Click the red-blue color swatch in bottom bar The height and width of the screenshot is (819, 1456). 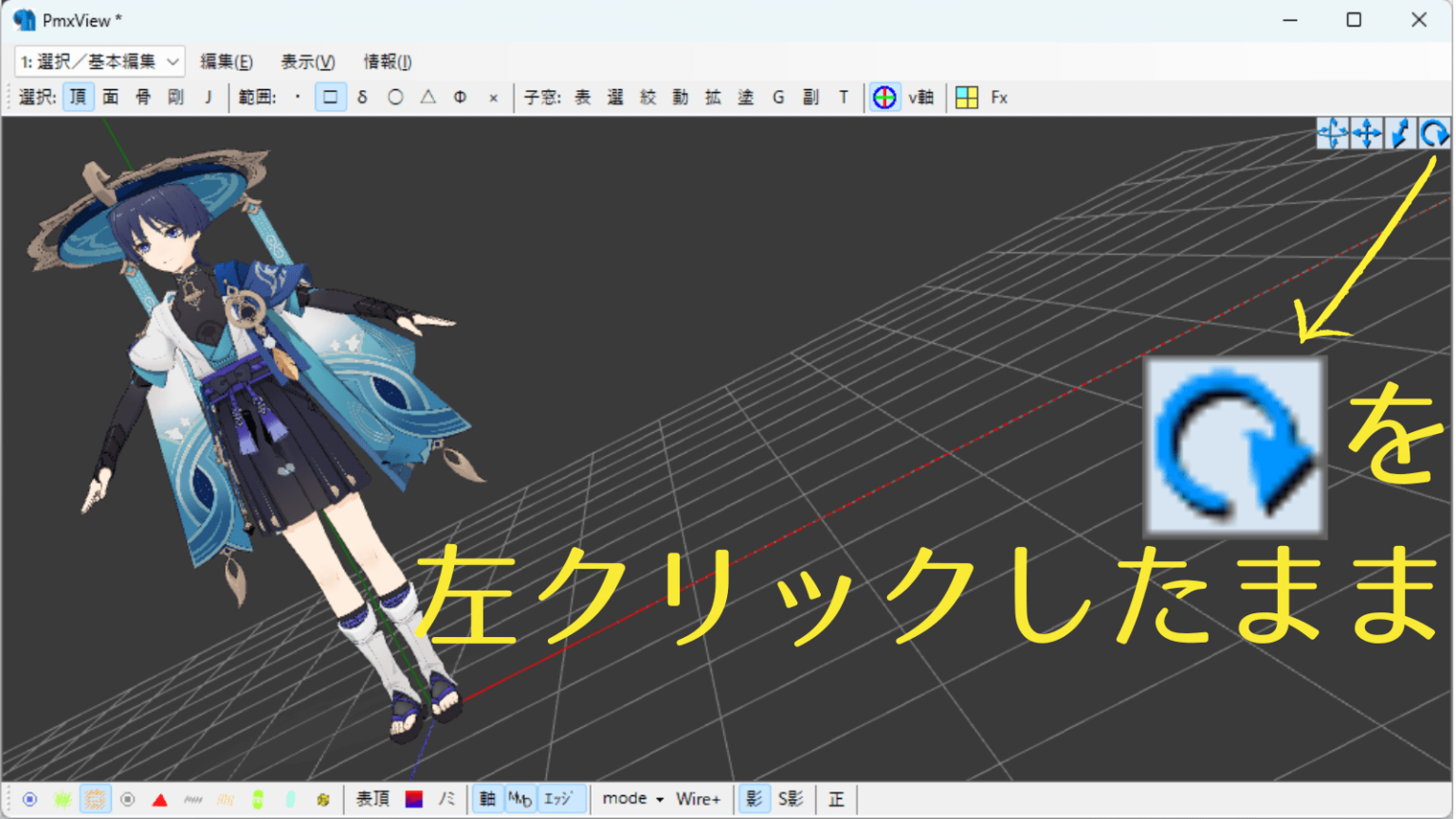[414, 798]
